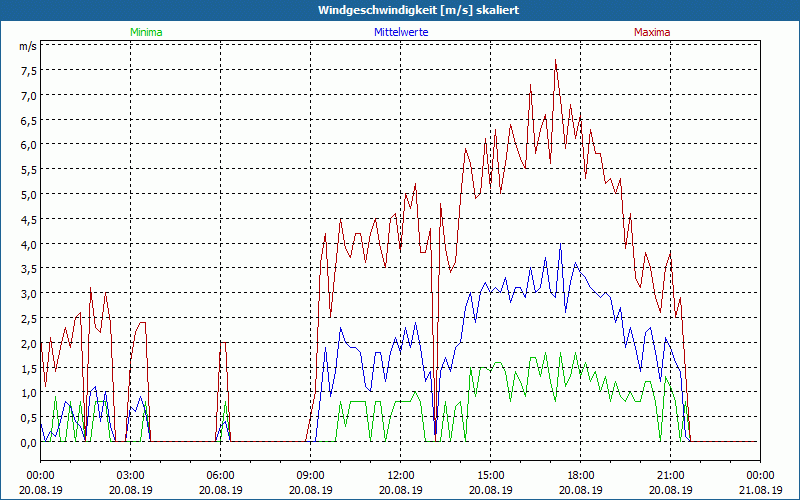The width and height of the screenshot is (800, 500).
Task: Click the "3,0" y-axis value
Action: (29, 294)
